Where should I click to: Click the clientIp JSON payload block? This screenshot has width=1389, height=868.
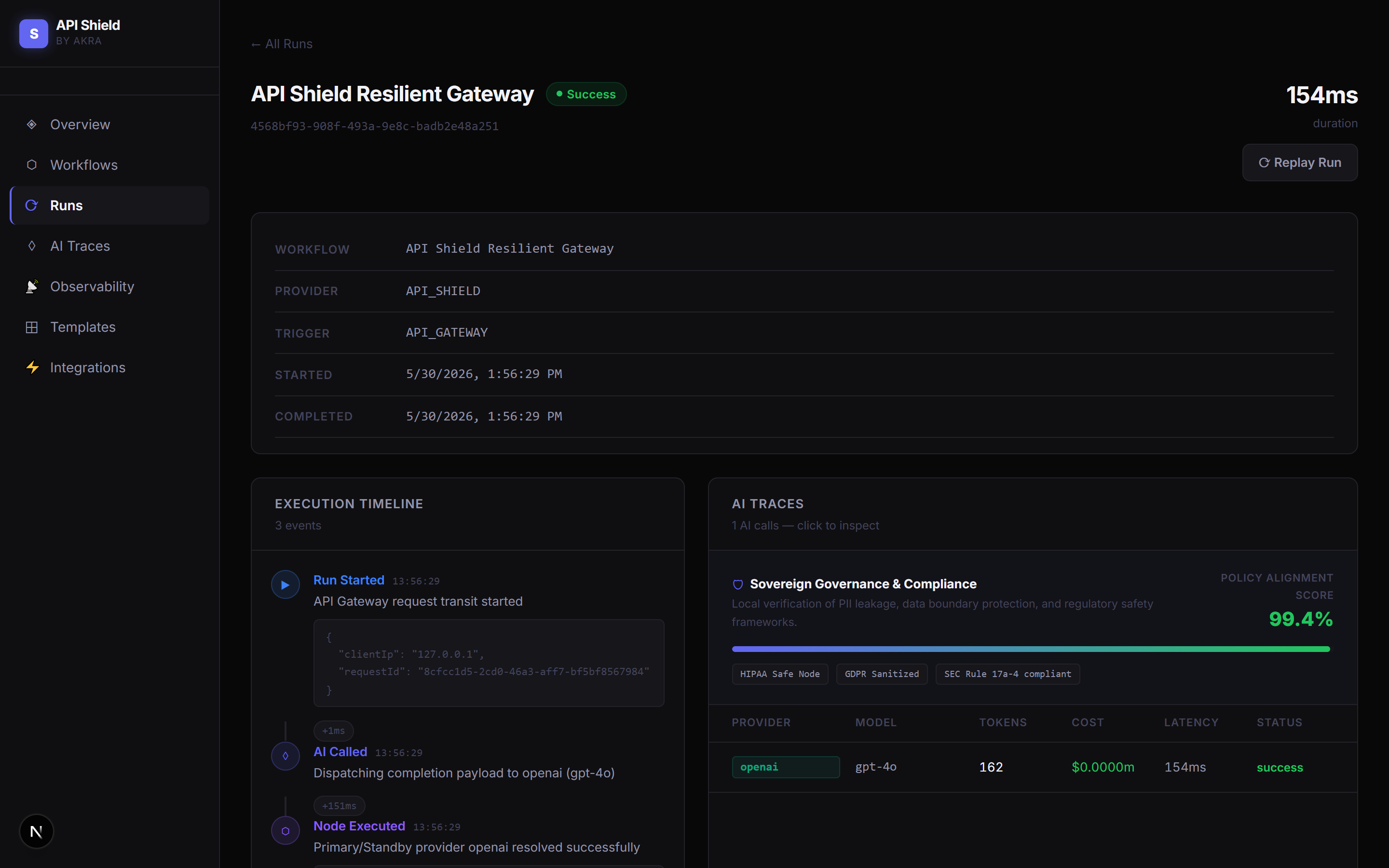(x=489, y=663)
